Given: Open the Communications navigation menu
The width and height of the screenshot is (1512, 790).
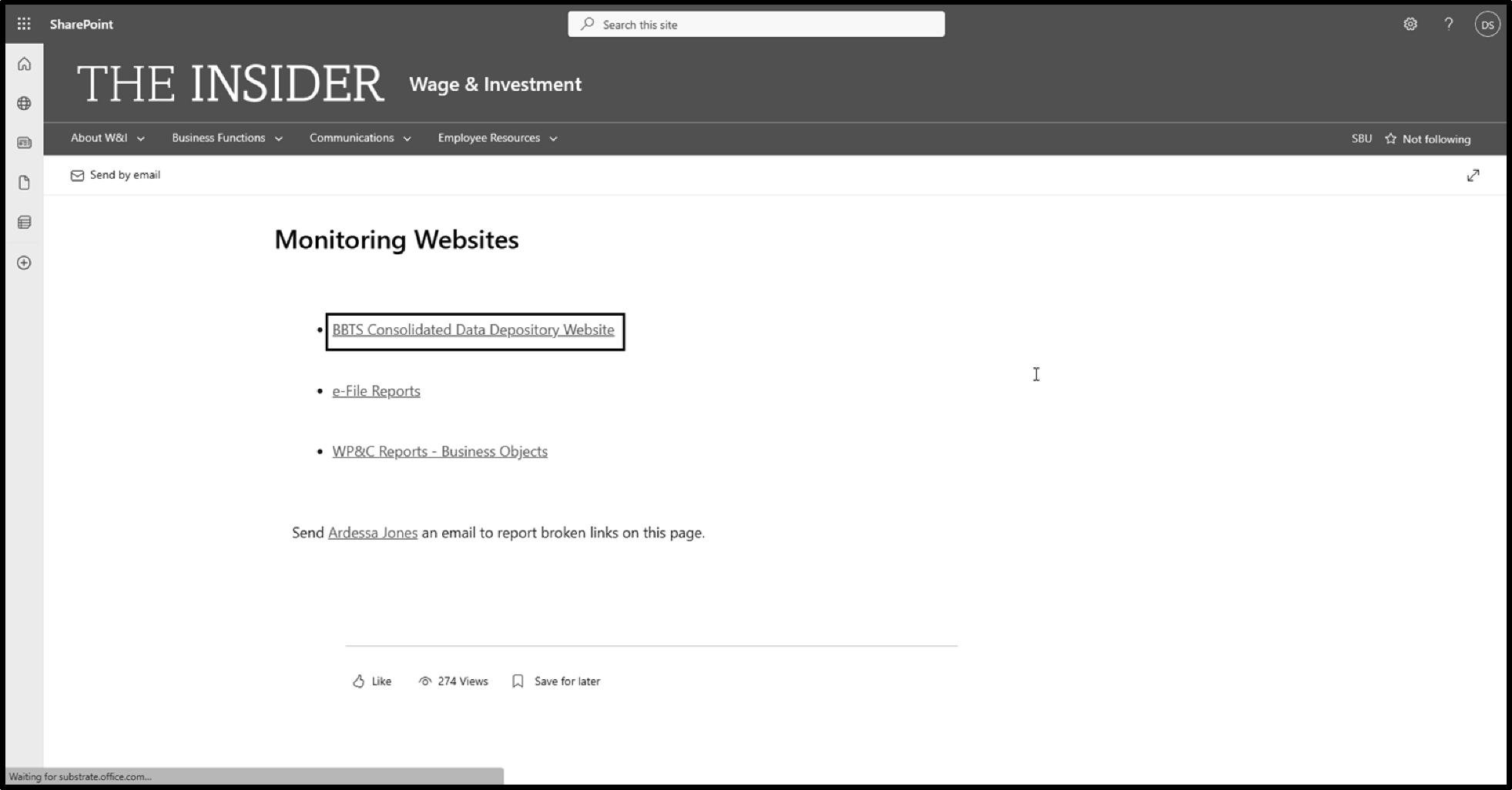Looking at the screenshot, I should [360, 138].
